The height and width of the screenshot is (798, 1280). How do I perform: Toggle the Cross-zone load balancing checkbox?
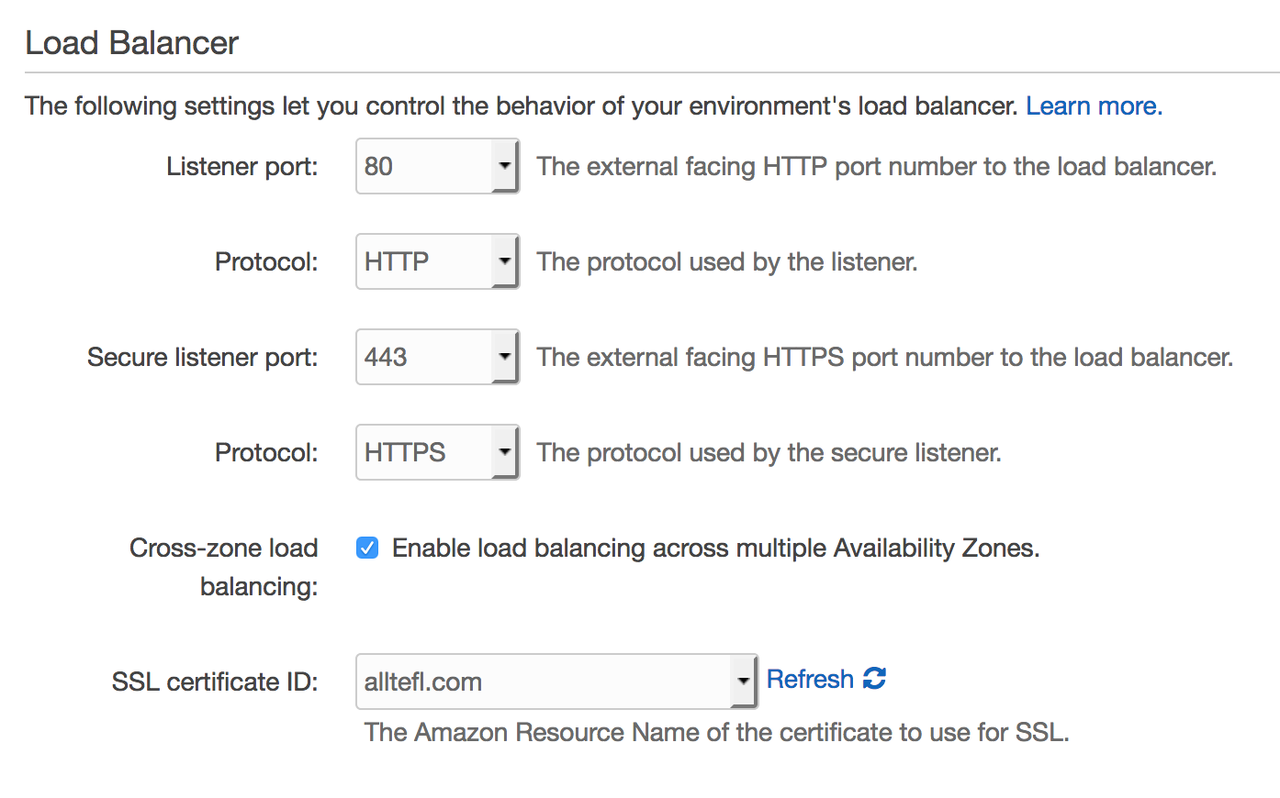tap(368, 548)
